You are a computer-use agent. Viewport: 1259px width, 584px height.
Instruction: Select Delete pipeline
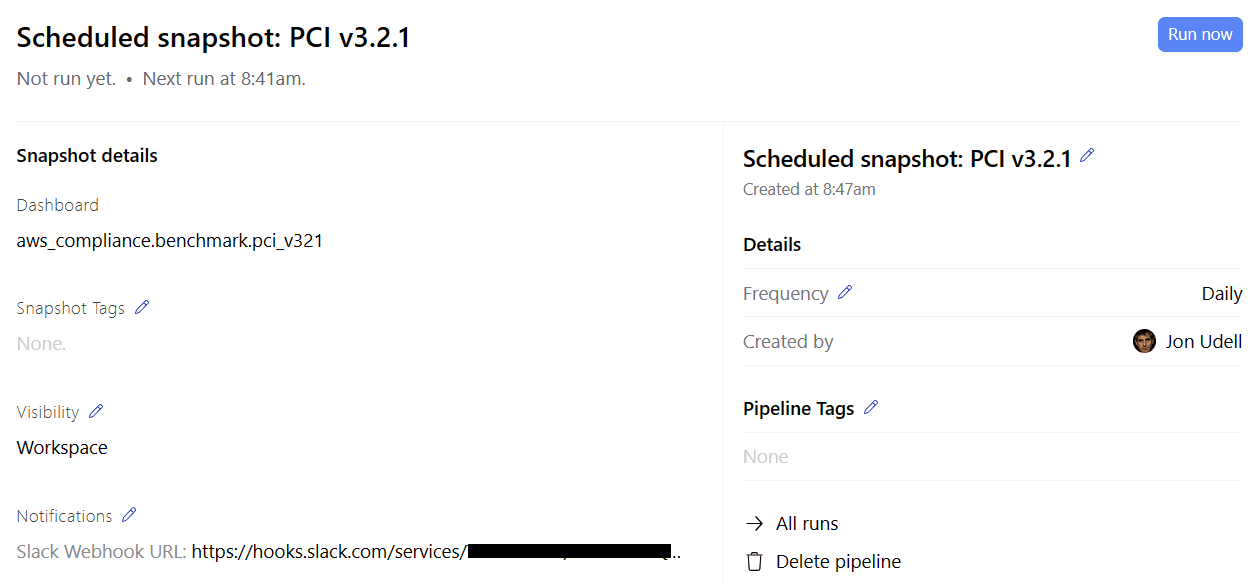click(838, 561)
